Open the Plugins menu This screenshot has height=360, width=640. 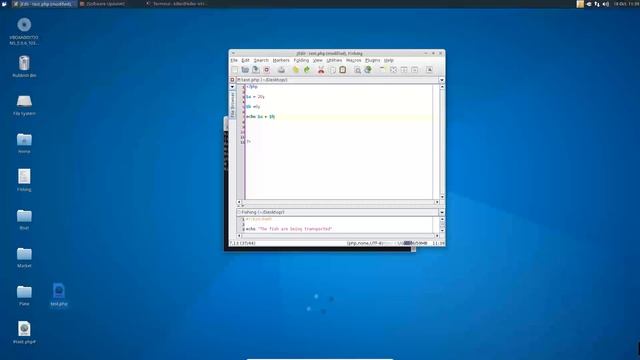click(x=372, y=60)
